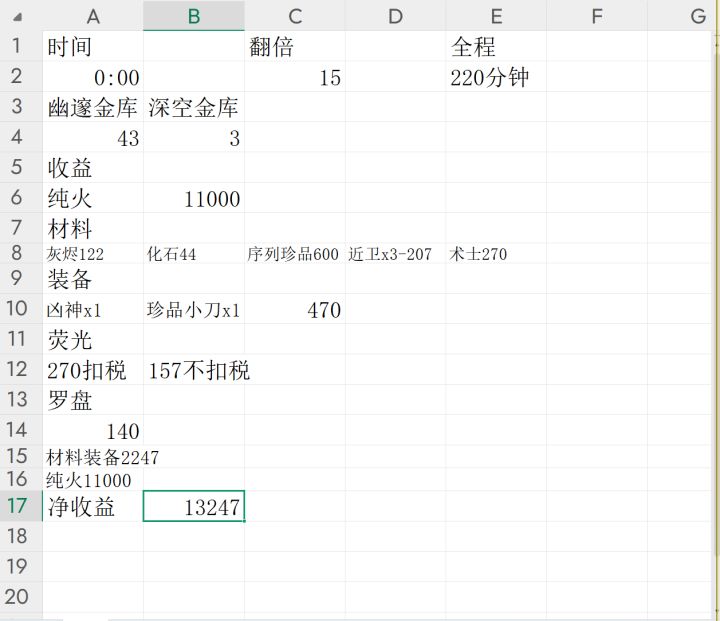Image resolution: width=720 pixels, height=621 pixels.
Task: Select column F header
Action: point(597,16)
